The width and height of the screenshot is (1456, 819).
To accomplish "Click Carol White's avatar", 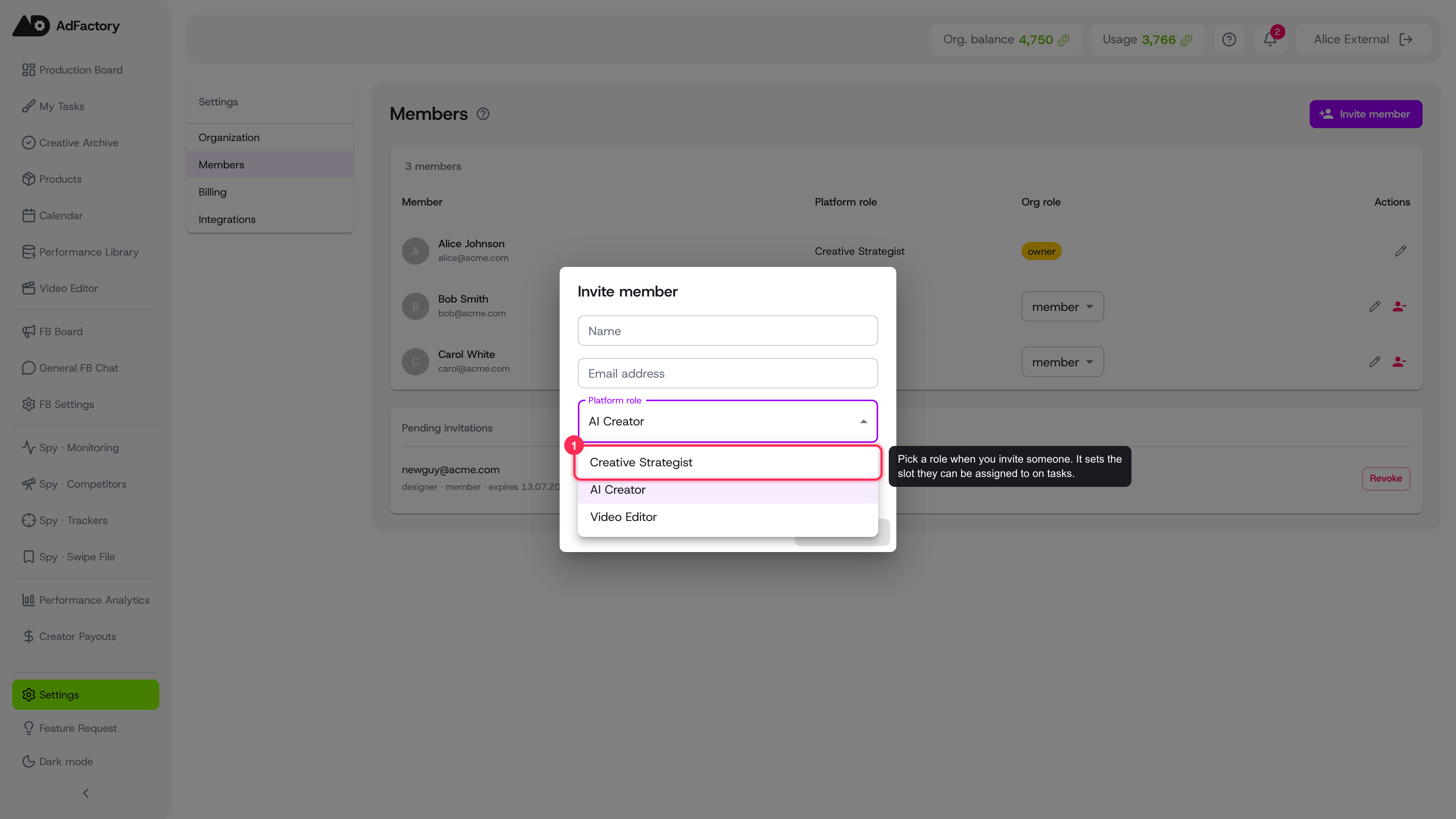I will pyautogui.click(x=416, y=362).
